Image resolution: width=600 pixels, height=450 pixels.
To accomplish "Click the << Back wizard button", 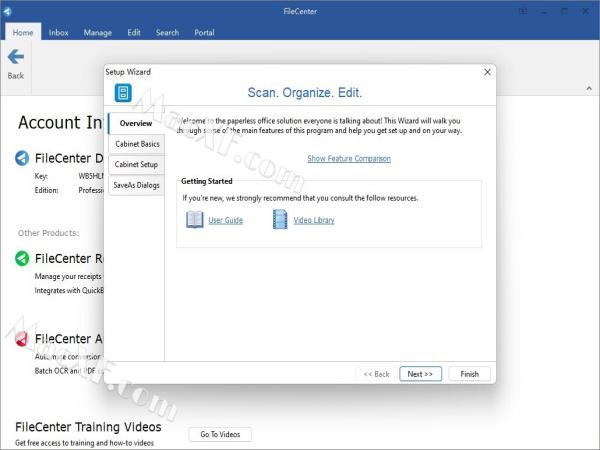I will pyautogui.click(x=376, y=374).
